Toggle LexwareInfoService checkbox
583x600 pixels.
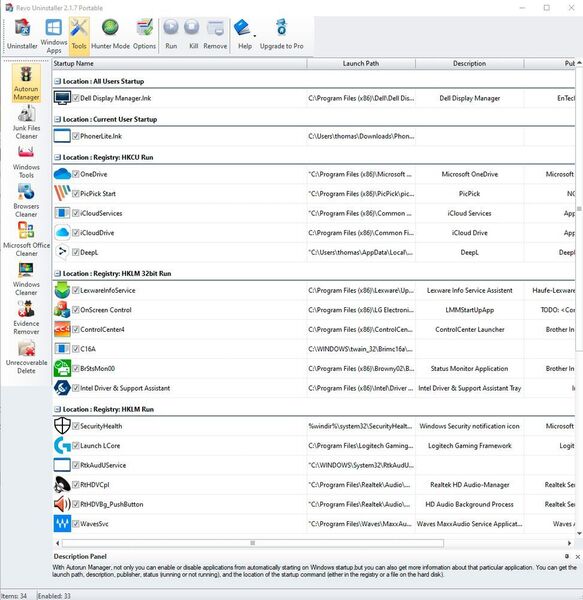76,290
